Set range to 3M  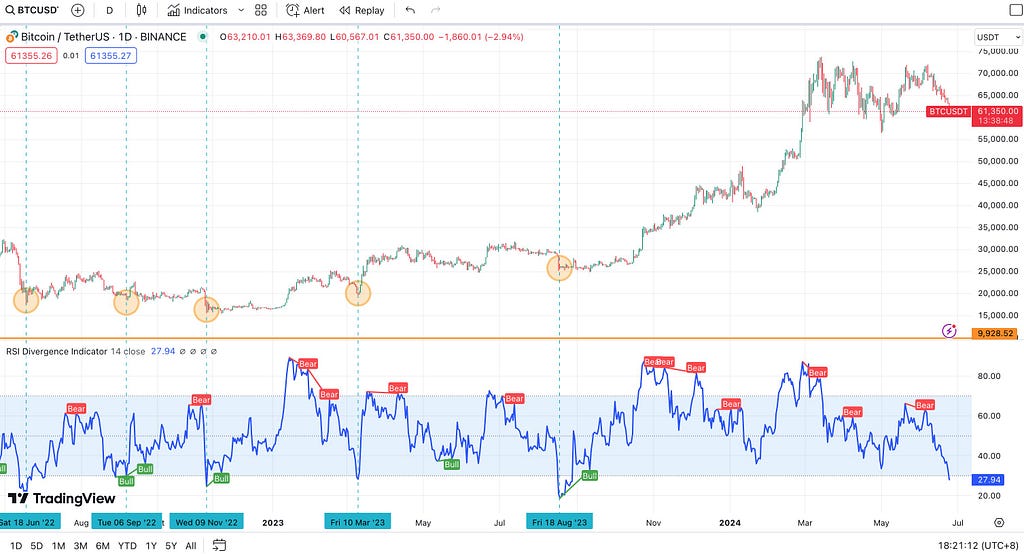80,546
